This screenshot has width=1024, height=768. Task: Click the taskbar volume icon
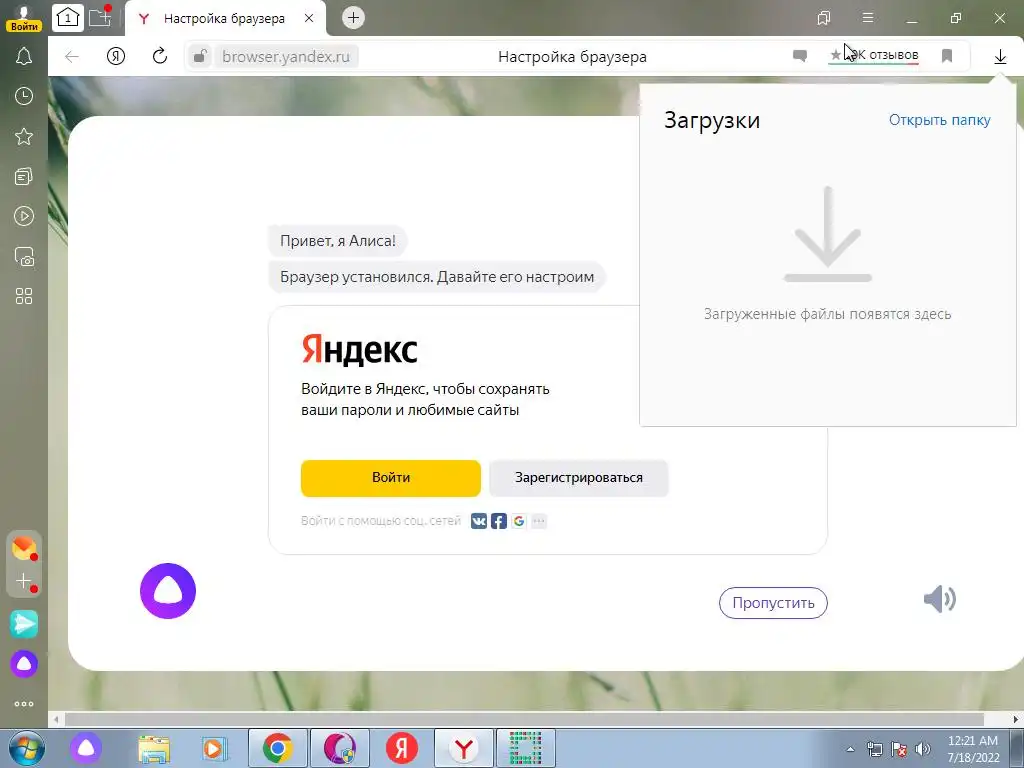click(x=923, y=749)
